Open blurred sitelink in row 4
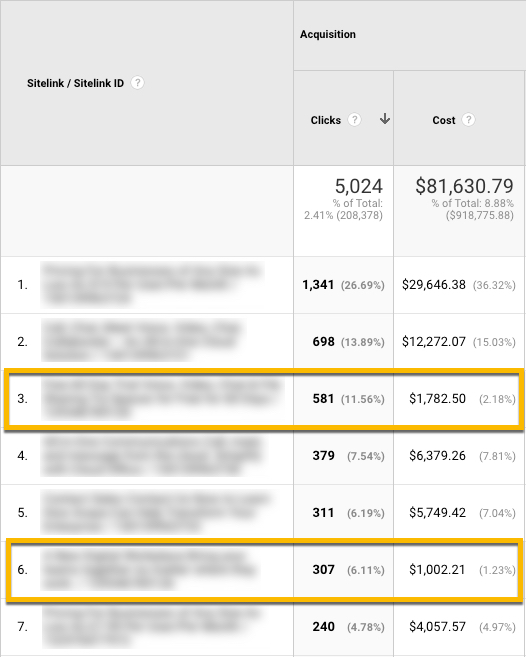 [x=152, y=455]
